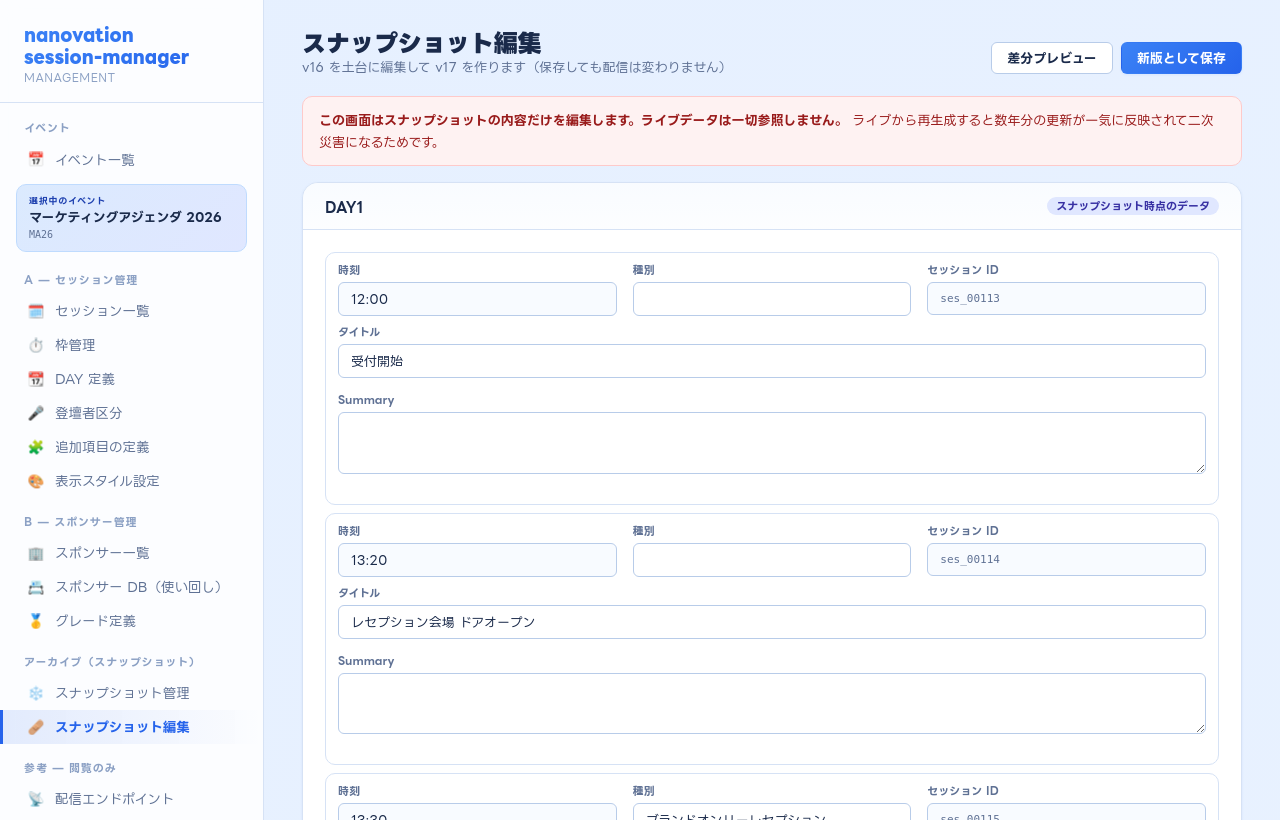Go to グレード定義
The height and width of the screenshot is (820, 1280).
pyautogui.click(x=131, y=621)
